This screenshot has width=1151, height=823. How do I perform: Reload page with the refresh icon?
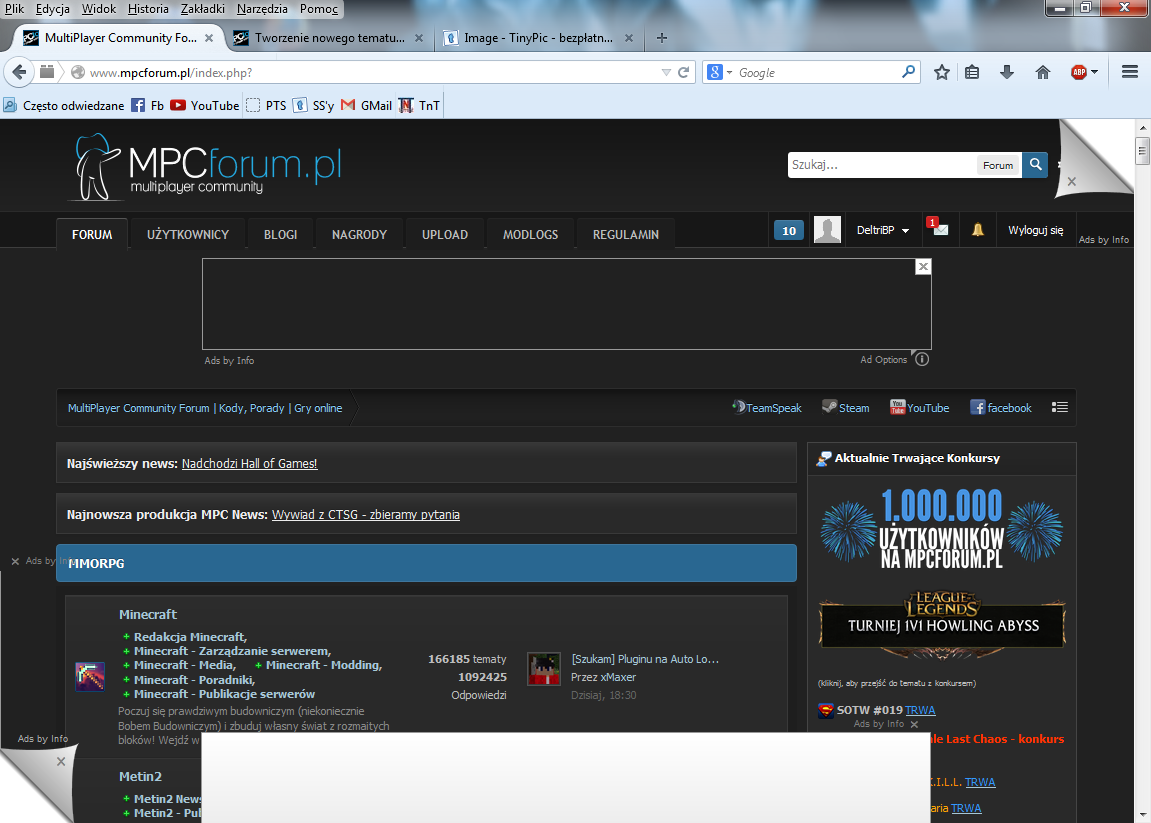[x=683, y=73]
